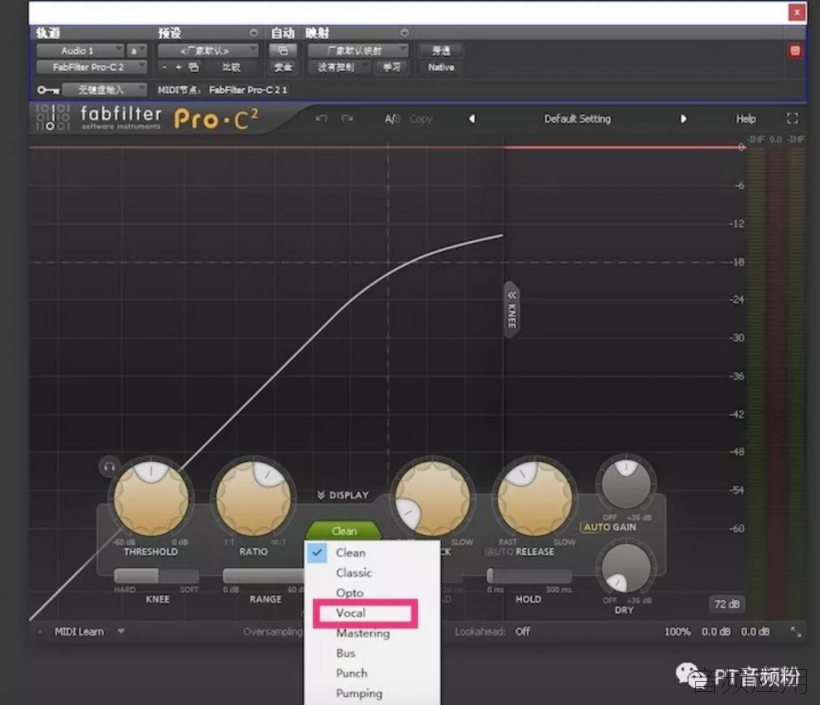
Task: Click the minus previous preset button
Action: (x=164, y=67)
